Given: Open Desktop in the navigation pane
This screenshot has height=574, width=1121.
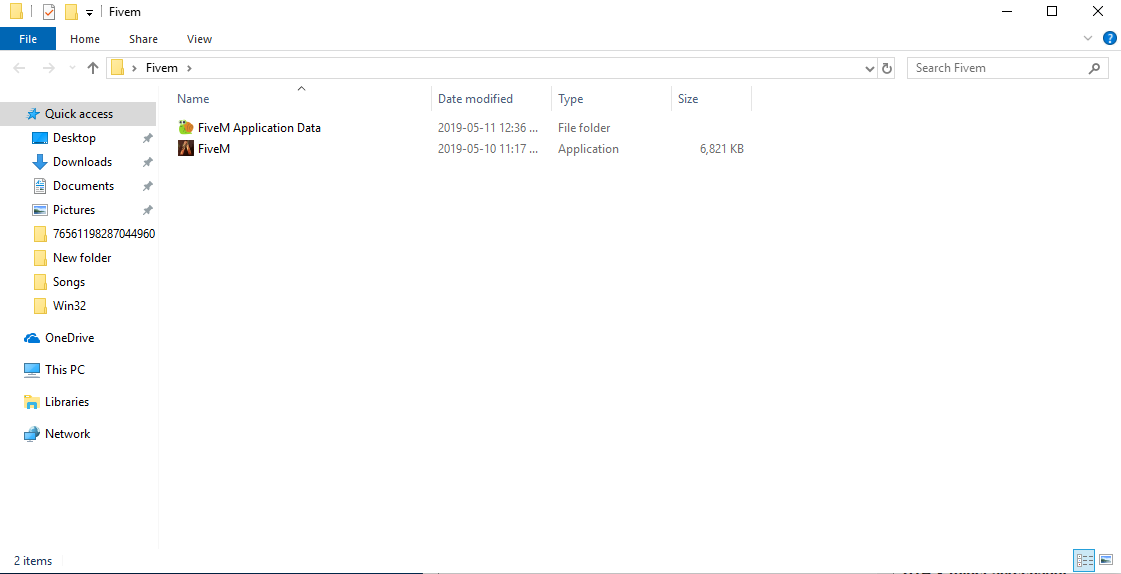Looking at the screenshot, I should pos(74,138).
